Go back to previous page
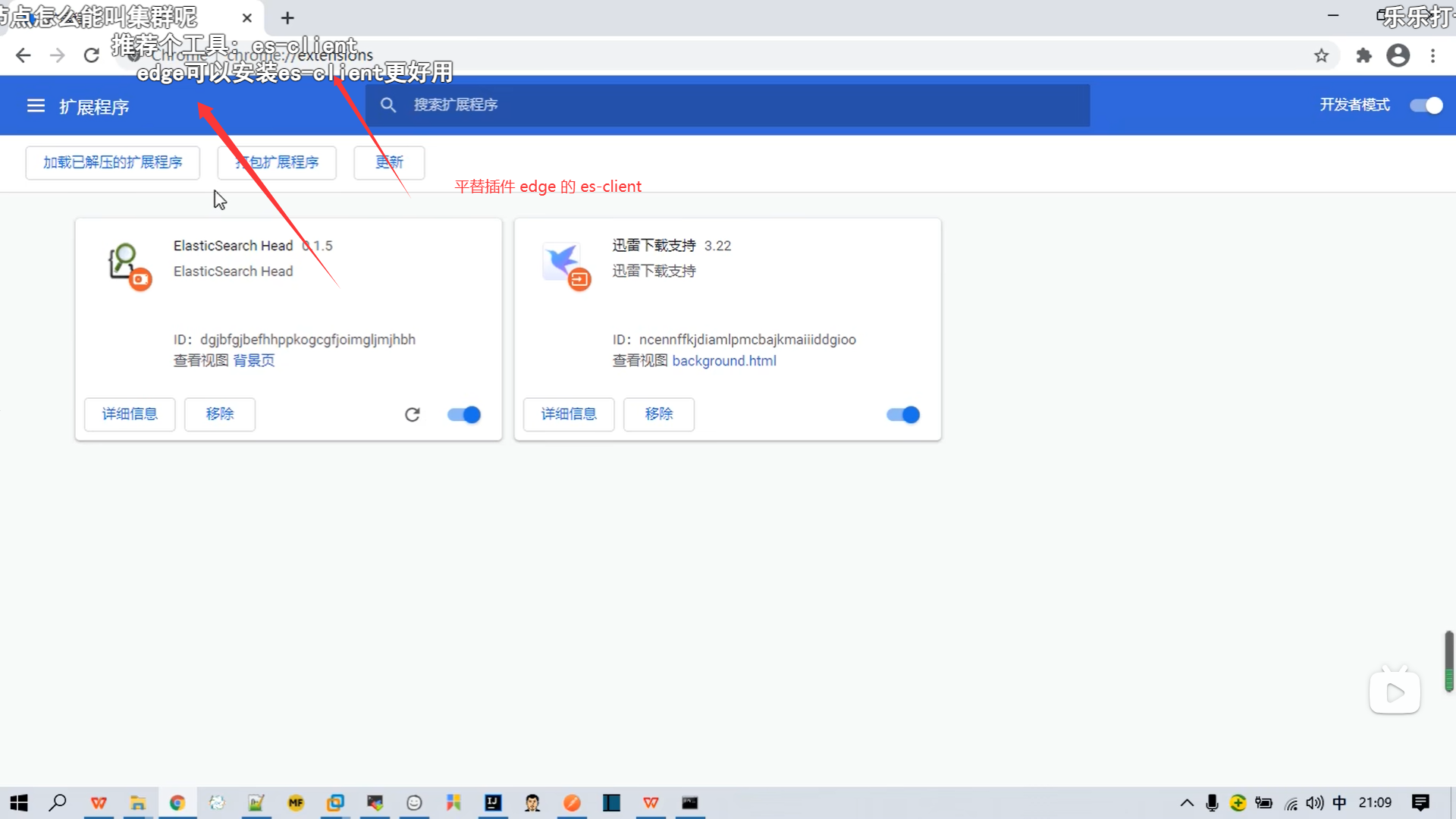Screen dimensions: 1456x819 [24, 55]
